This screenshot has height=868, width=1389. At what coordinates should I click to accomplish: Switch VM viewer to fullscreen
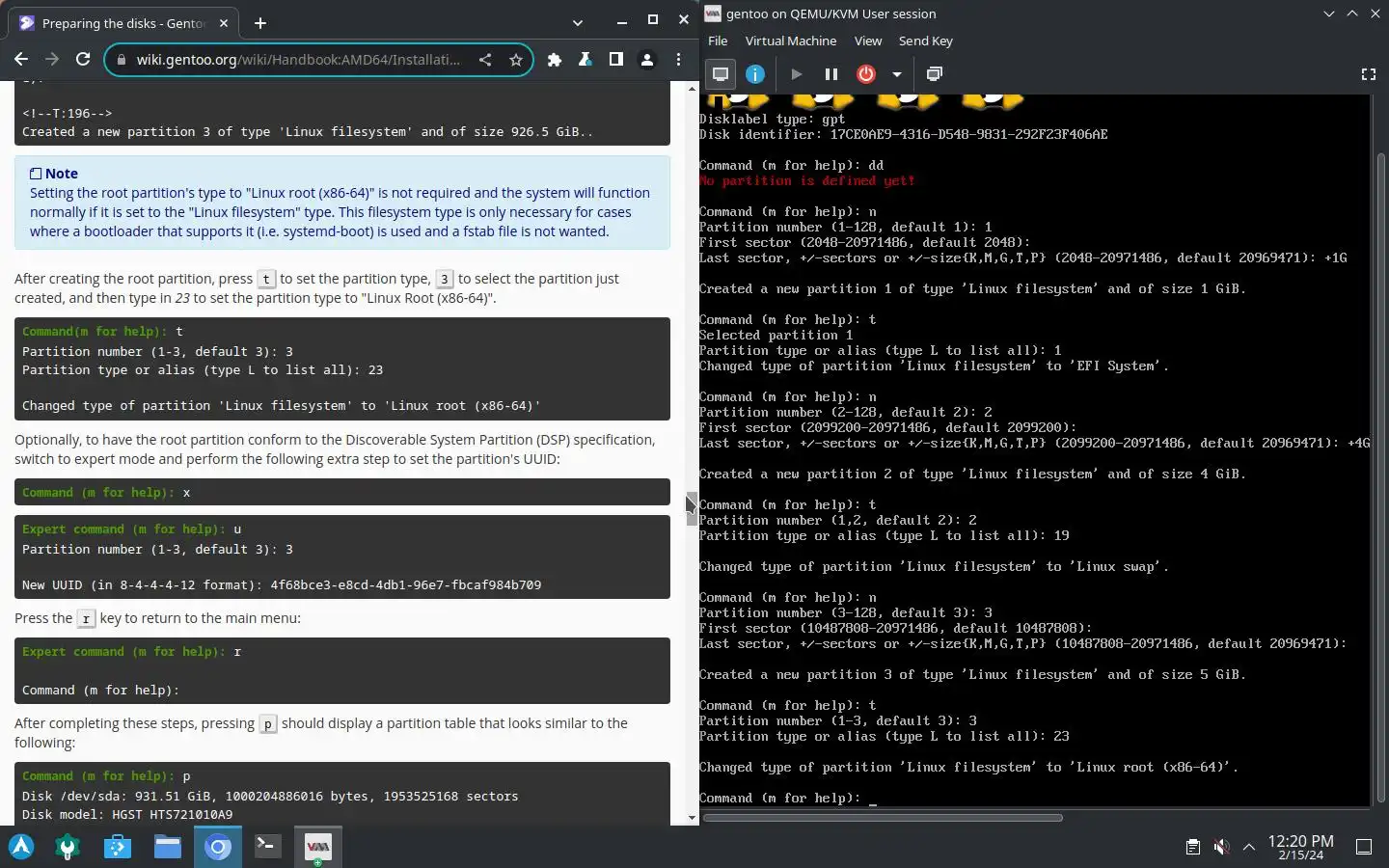pos(1368,74)
